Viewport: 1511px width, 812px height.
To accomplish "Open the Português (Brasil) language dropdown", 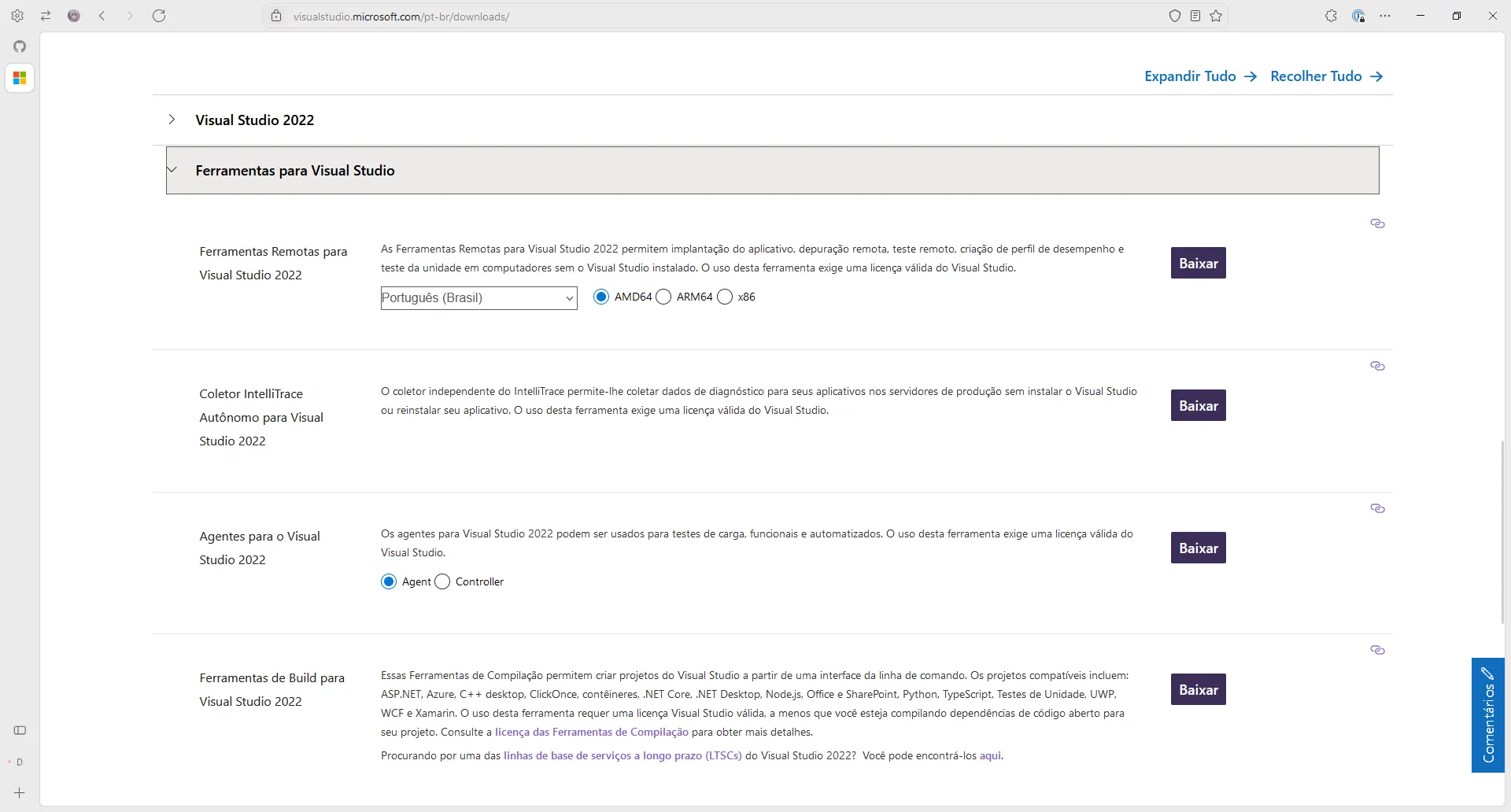I will coord(479,298).
